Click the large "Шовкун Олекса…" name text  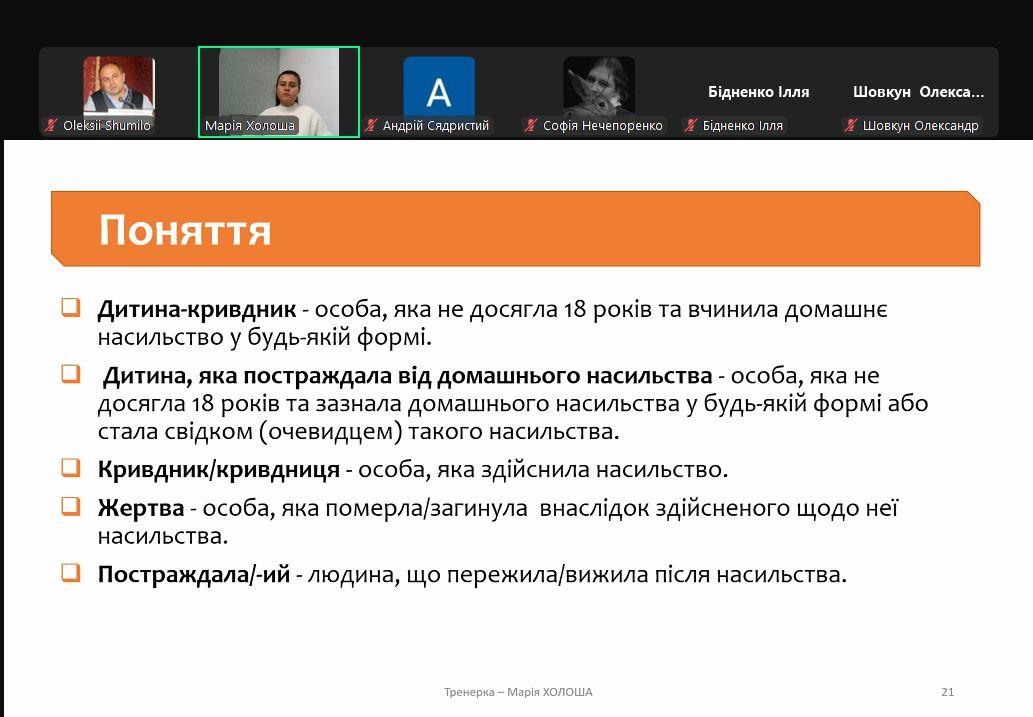click(918, 92)
